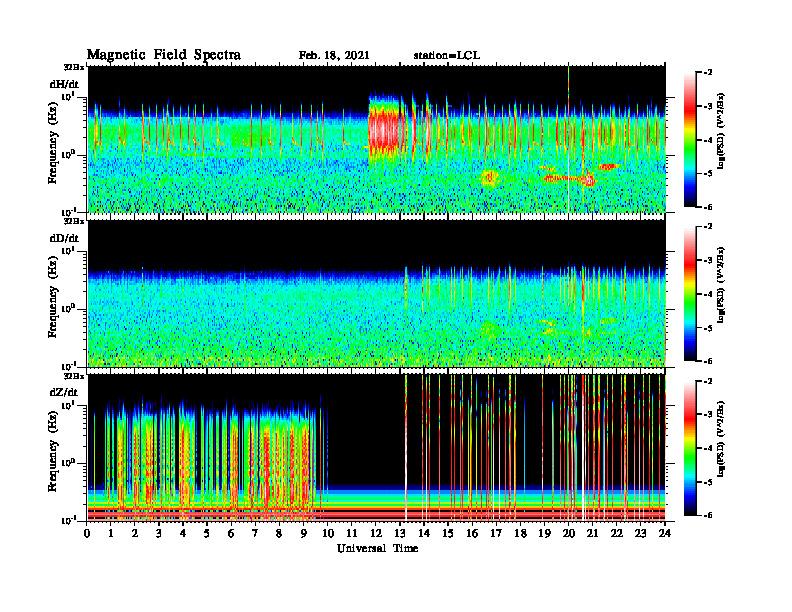Screen dimensions: 792x612
Task: Click the "station=LCL" label
Action: [447, 56]
